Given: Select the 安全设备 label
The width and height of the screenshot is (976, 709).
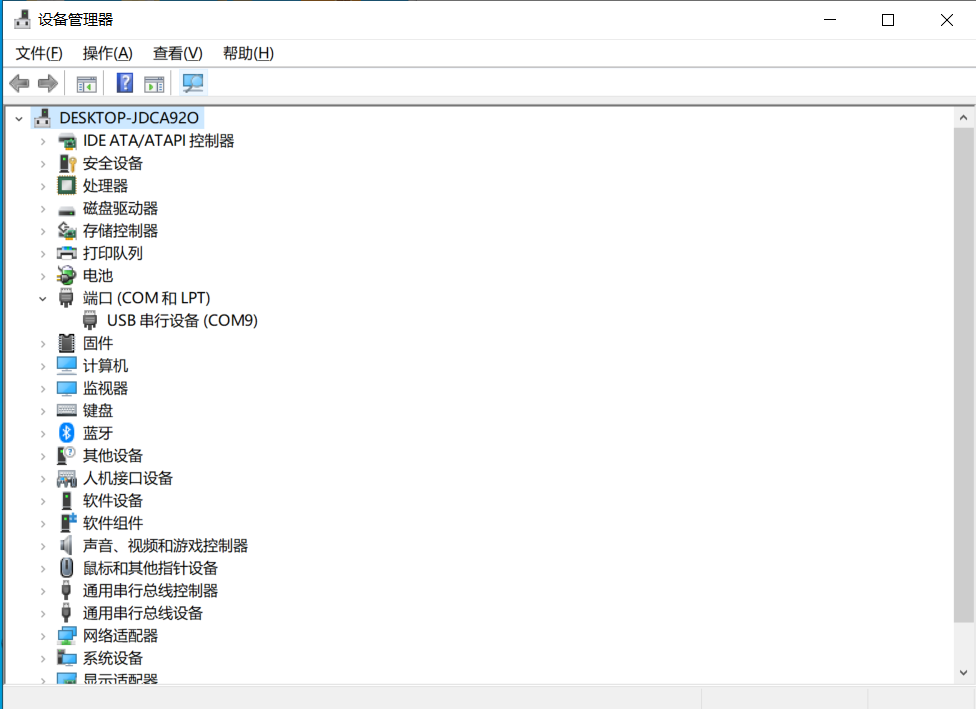Looking at the screenshot, I should [x=113, y=163].
